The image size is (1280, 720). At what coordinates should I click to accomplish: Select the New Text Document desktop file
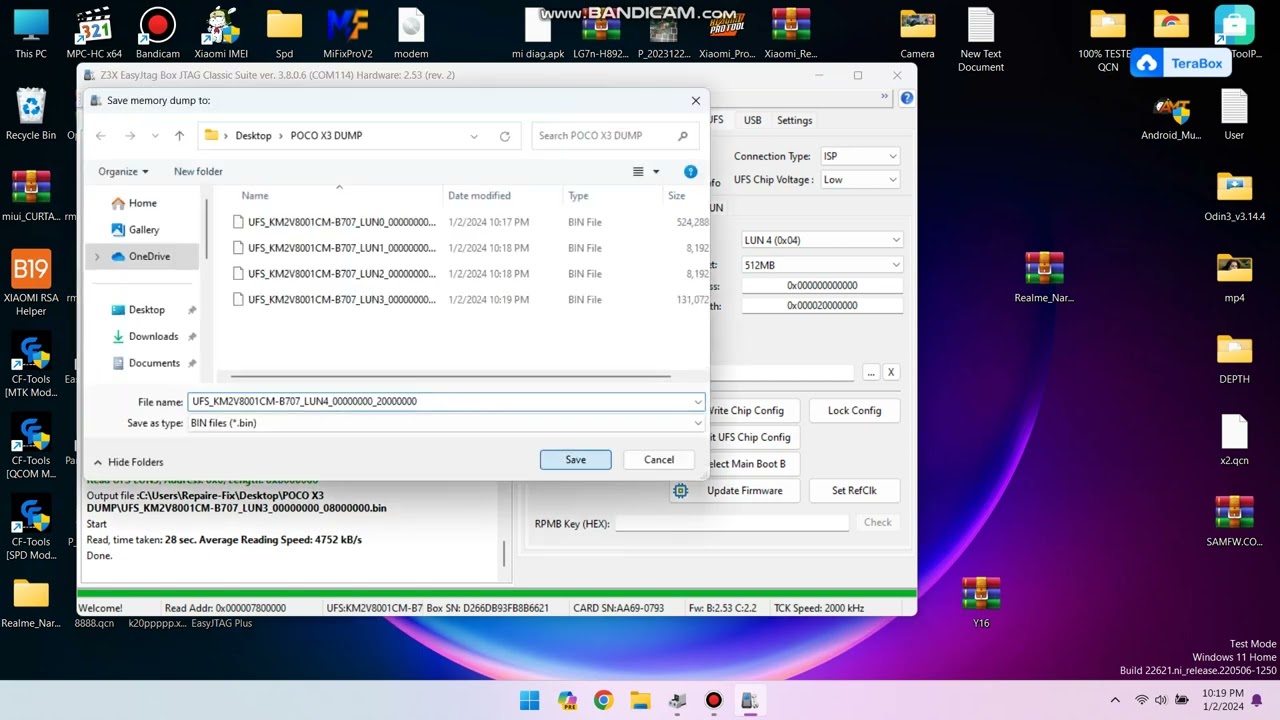coord(981,40)
